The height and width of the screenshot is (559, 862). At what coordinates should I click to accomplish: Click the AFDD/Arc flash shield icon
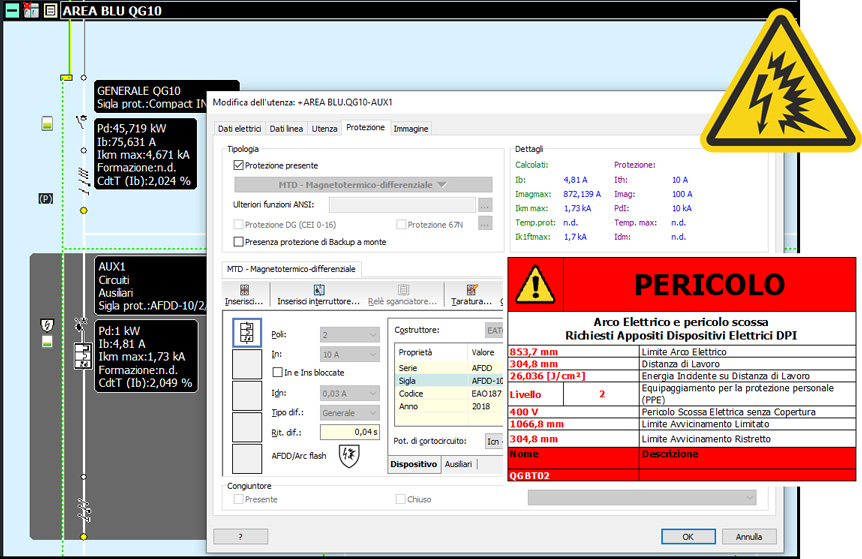(x=349, y=454)
